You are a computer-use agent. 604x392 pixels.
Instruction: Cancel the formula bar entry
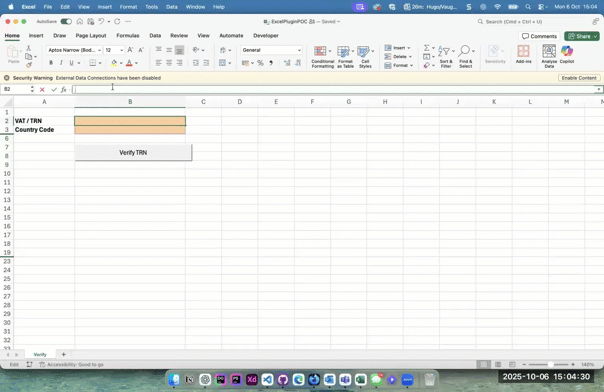point(42,89)
